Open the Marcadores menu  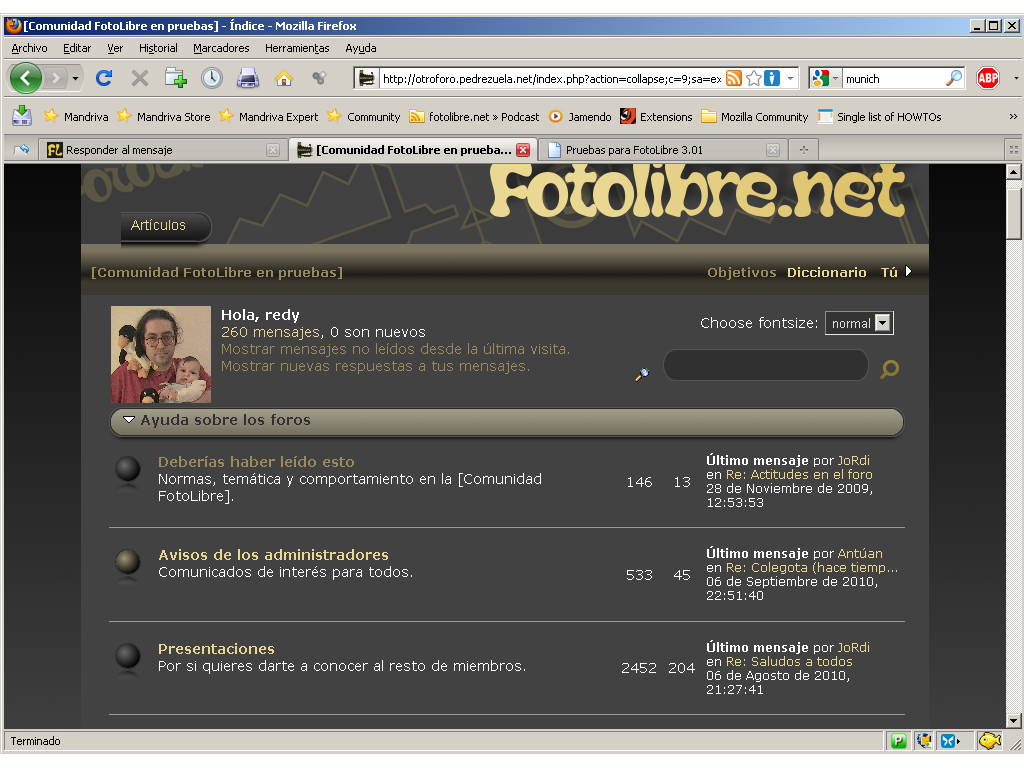221,48
